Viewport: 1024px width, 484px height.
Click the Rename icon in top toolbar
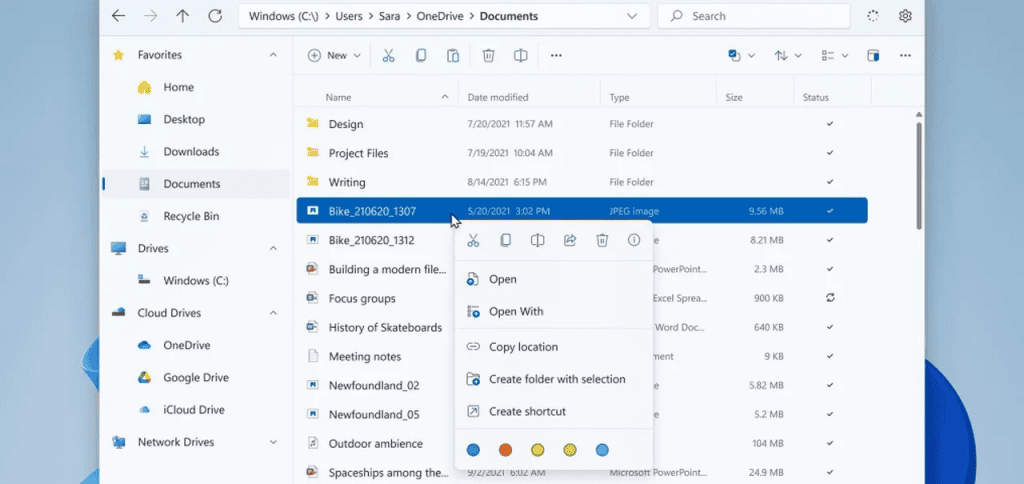click(520, 56)
